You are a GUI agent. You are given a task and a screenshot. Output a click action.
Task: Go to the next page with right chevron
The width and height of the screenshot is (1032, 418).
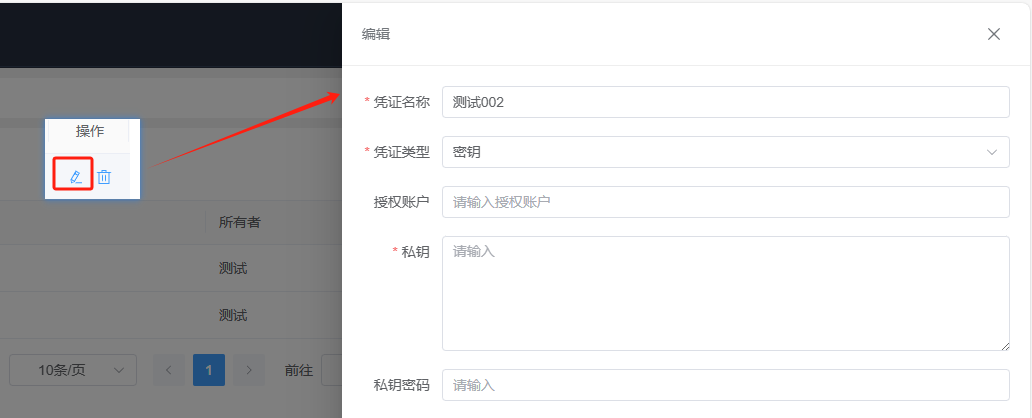(249, 370)
